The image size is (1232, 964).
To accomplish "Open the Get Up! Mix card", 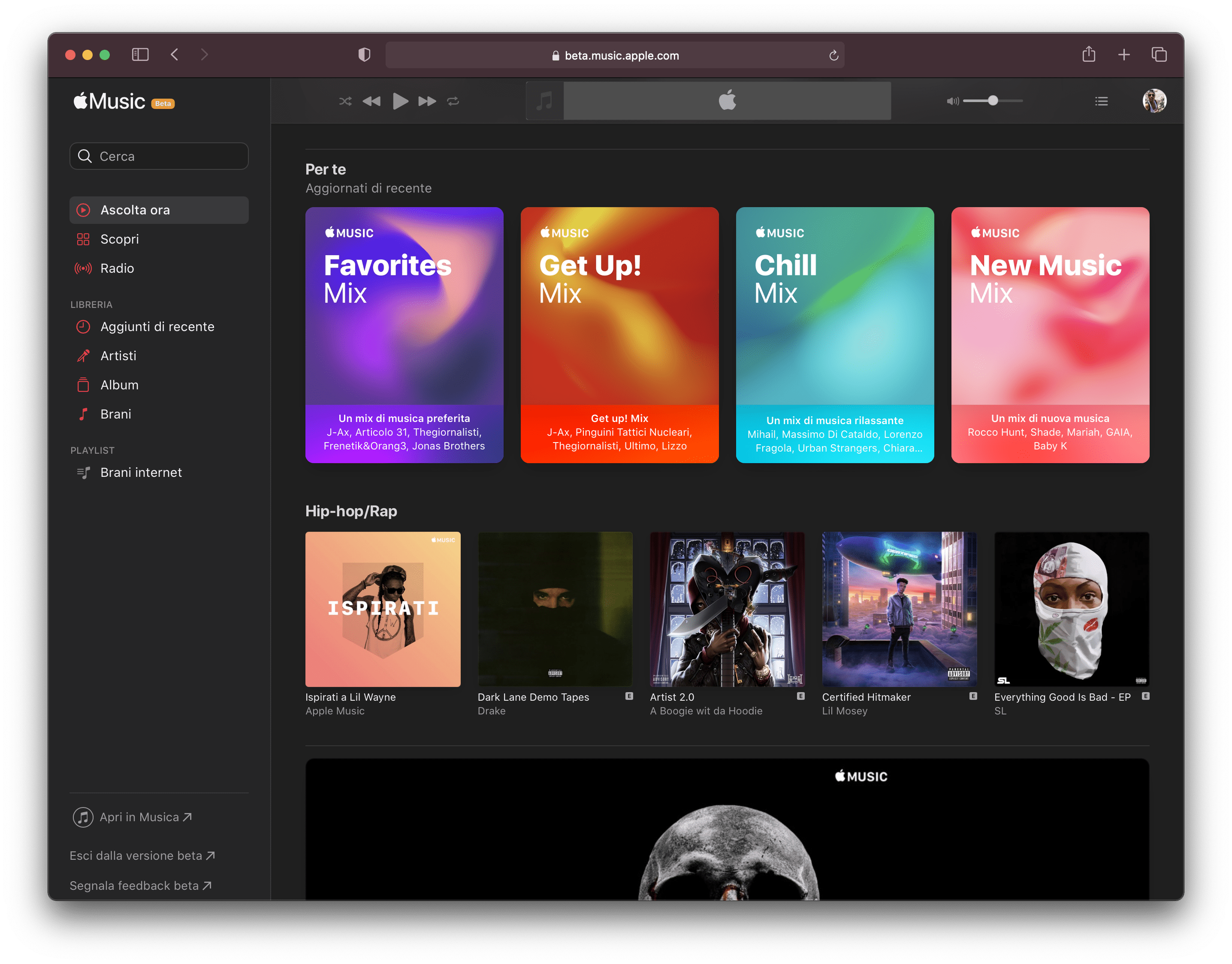I will pyautogui.click(x=619, y=334).
